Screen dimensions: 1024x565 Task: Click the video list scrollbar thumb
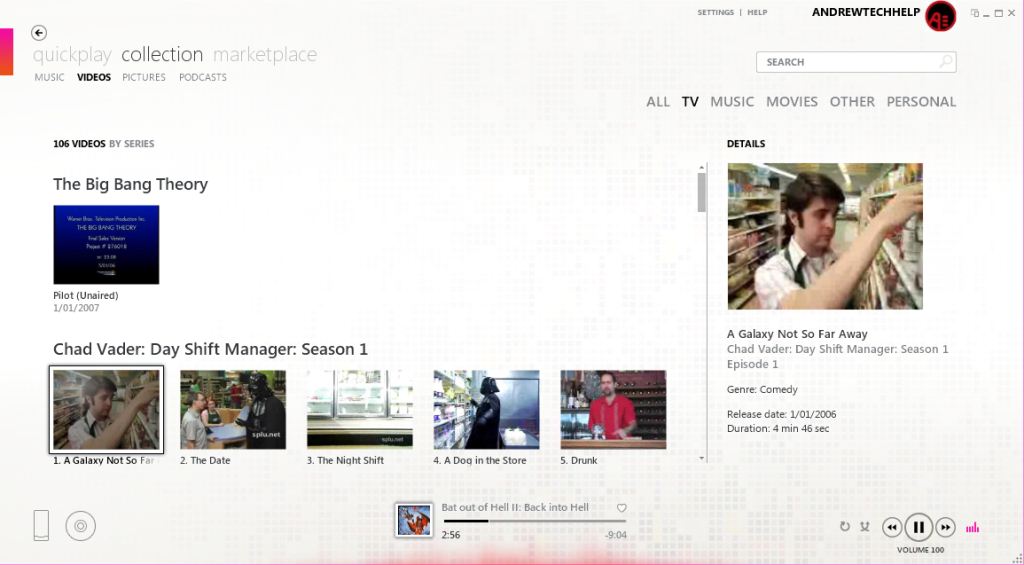click(x=702, y=192)
